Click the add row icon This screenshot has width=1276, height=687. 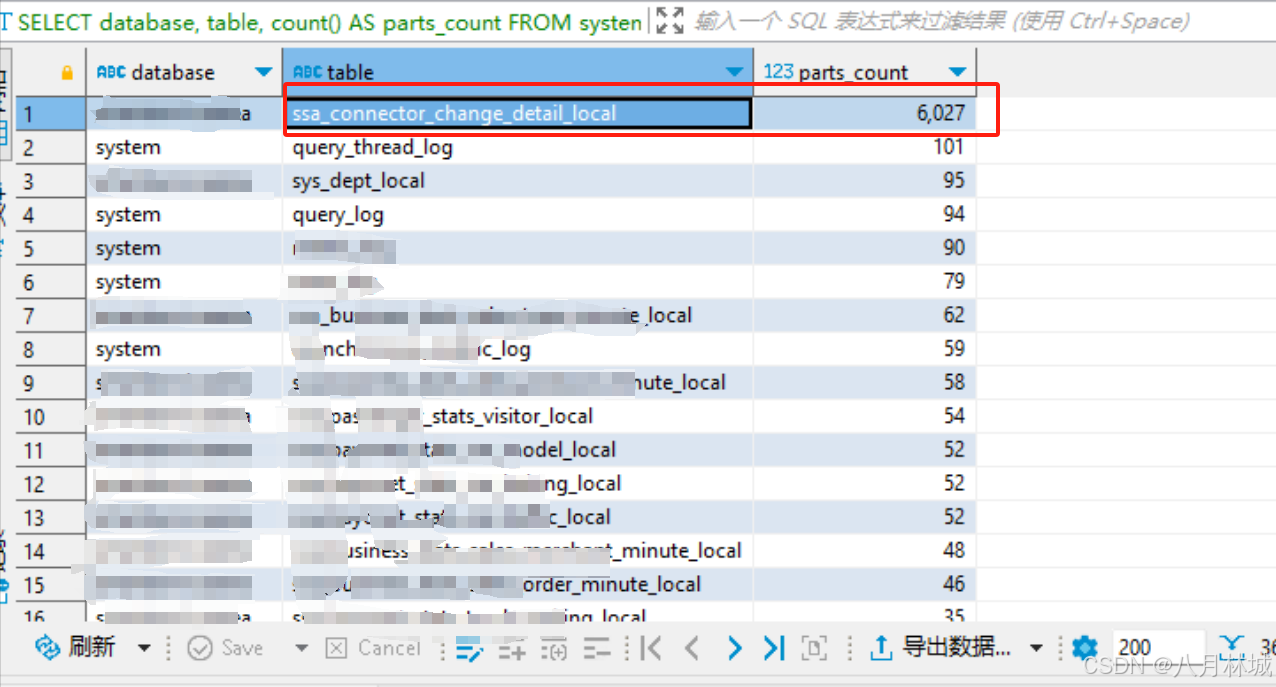[x=512, y=649]
